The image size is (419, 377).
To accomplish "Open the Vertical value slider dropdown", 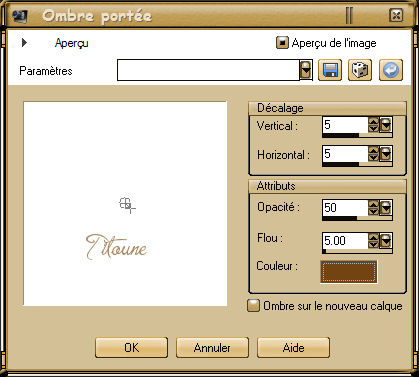I will 386,125.
